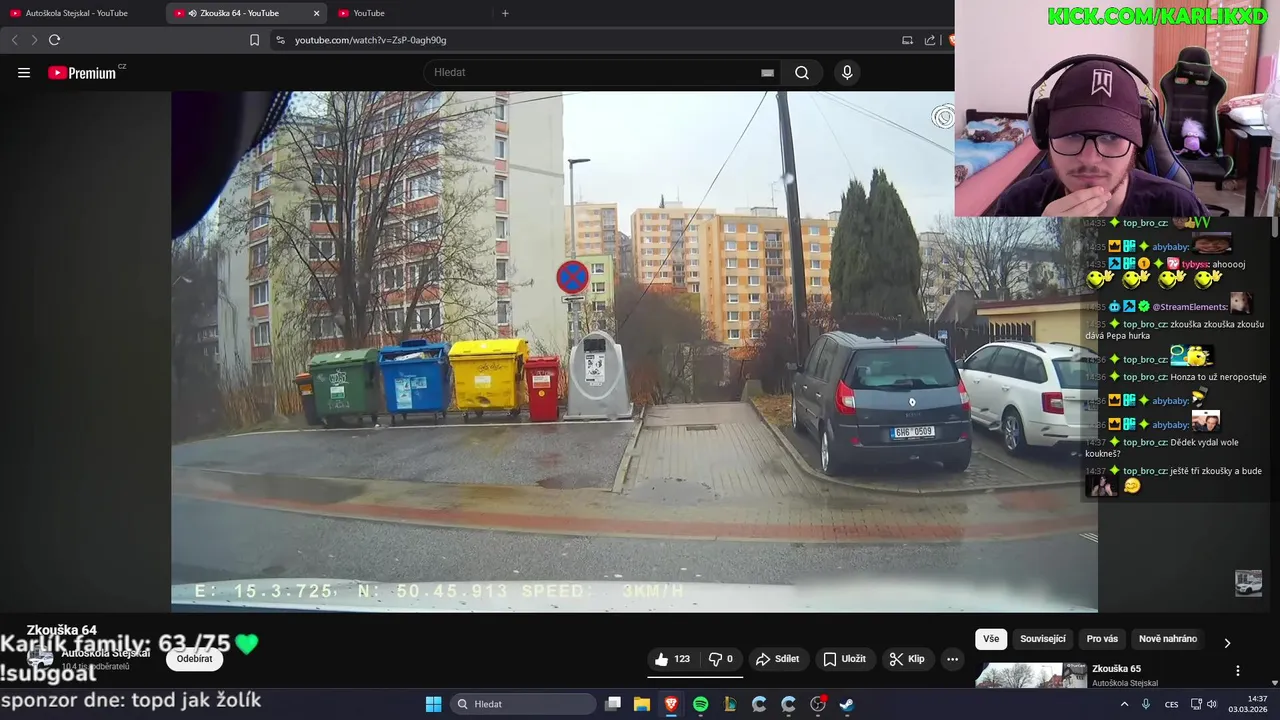
Task: Click the Zkouška 64 video title
Action: (x=62, y=630)
